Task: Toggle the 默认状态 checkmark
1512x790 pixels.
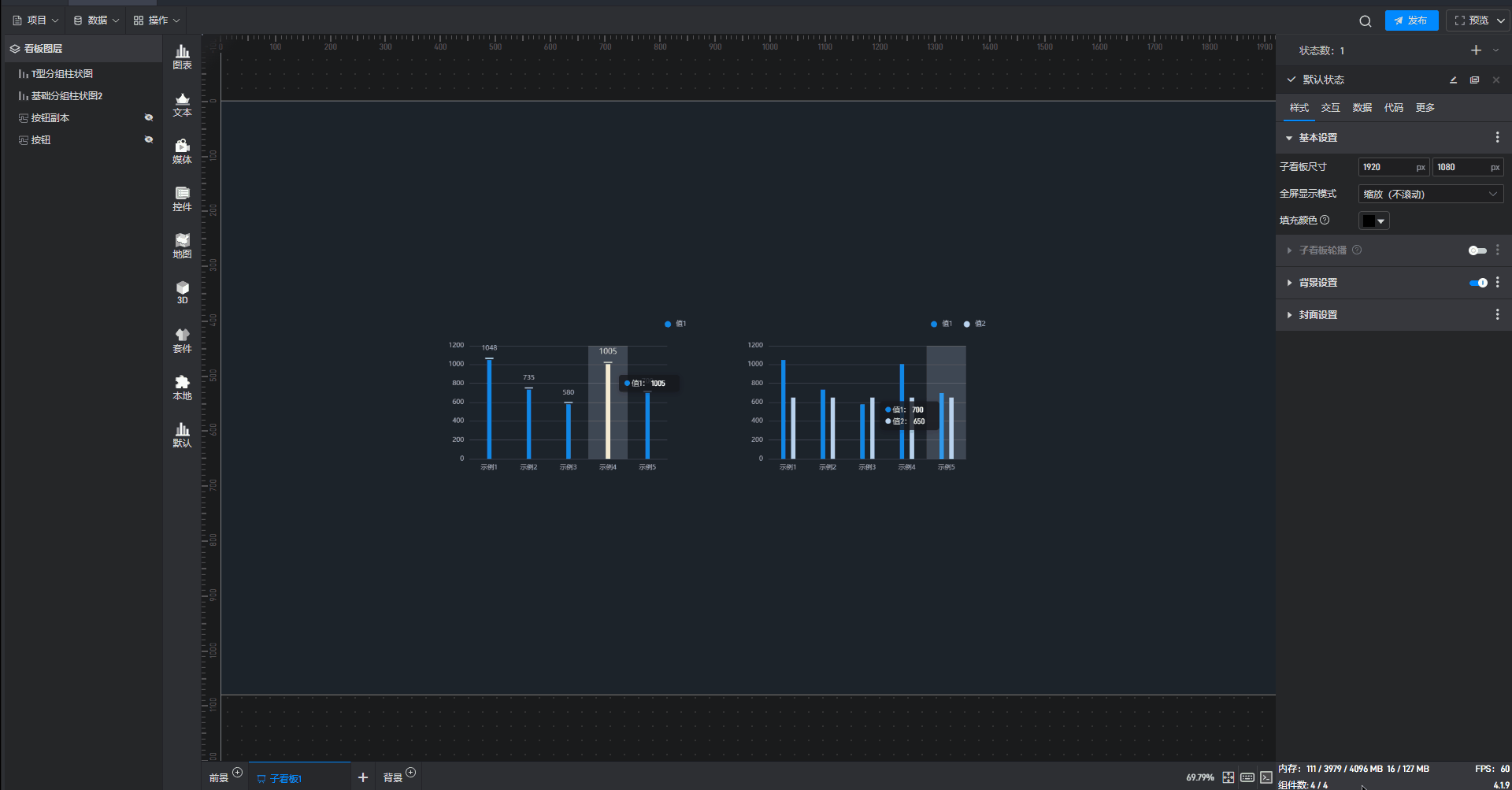Action: [x=1291, y=80]
